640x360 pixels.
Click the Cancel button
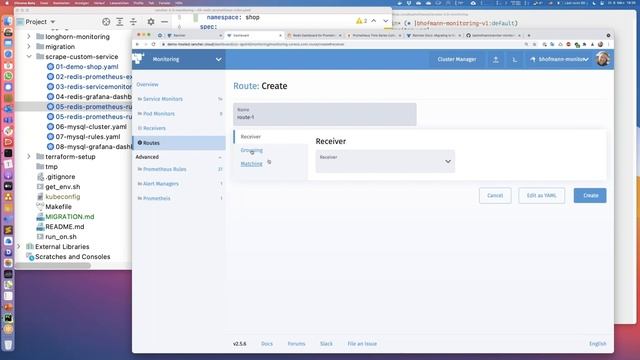[495, 196]
